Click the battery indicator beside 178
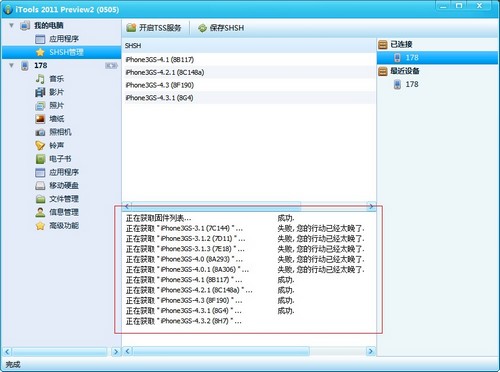 [111, 66]
